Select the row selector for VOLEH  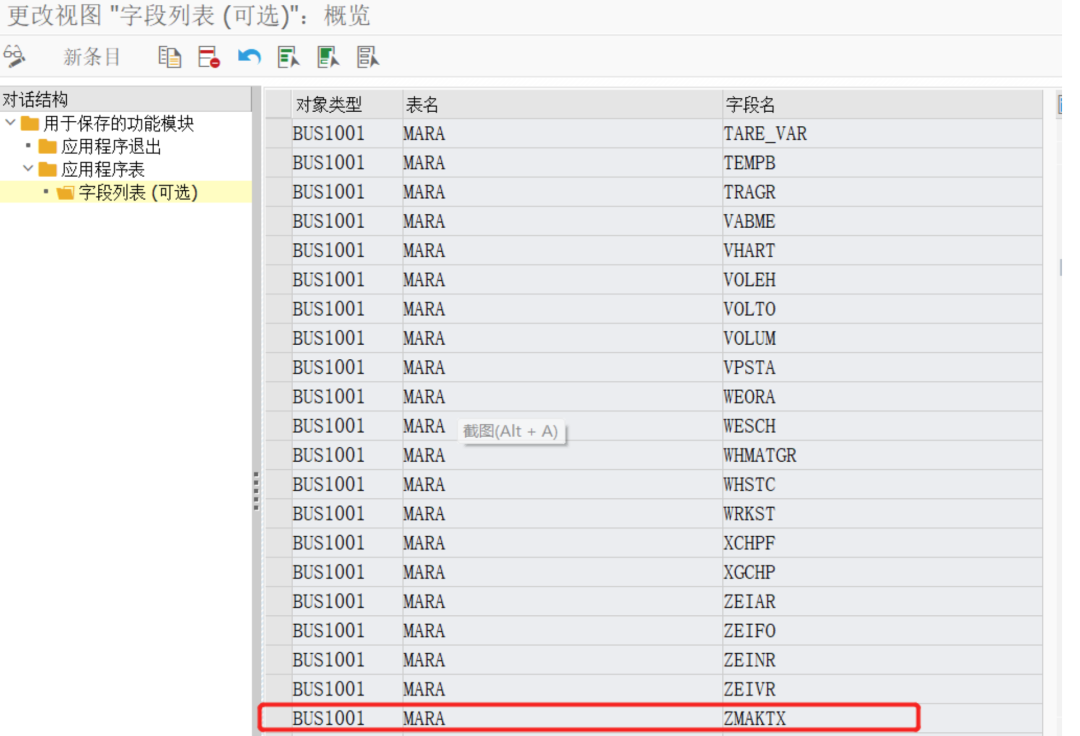(278, 280)
